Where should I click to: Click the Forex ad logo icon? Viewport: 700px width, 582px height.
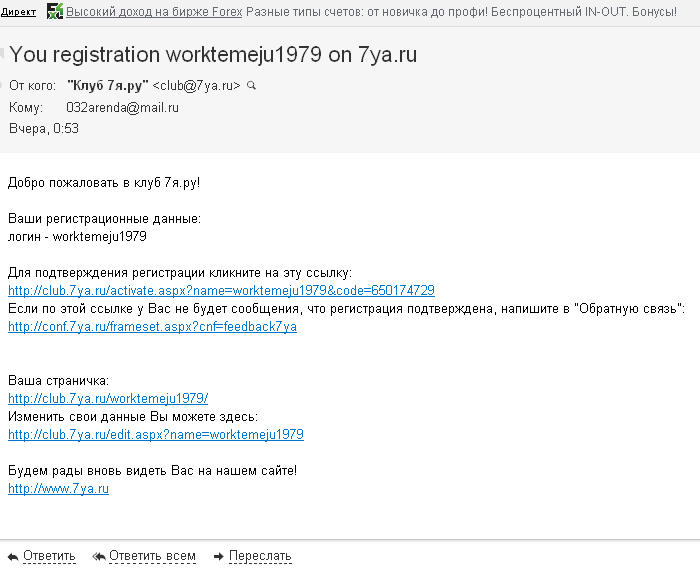point(54,12)
